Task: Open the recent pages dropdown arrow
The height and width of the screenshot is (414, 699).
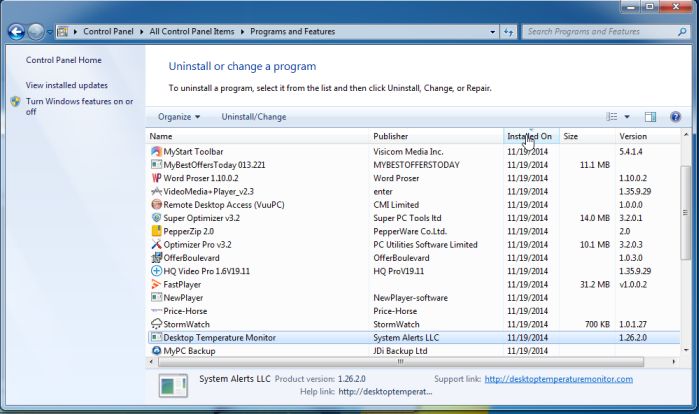Action: 49,32
